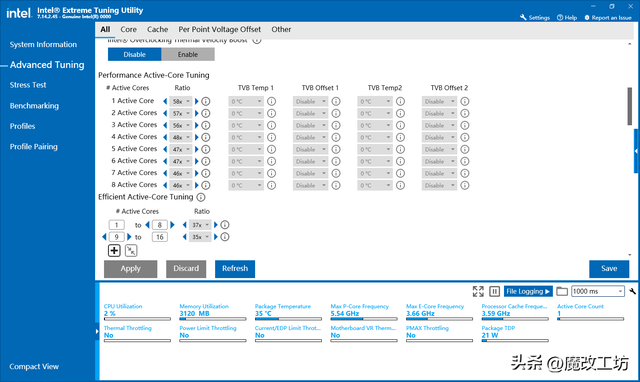The width and height of the screenshot is (640, 382).
Task: Refresh the tuning values
Action: [235, 269]
